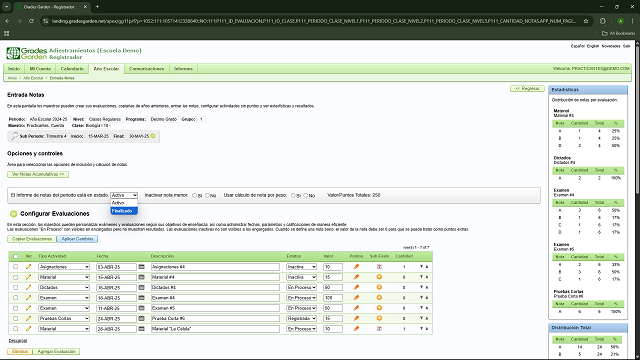
Task: Open the Puntos entry icon for Material "La Célula"
Action: (356, 329)
